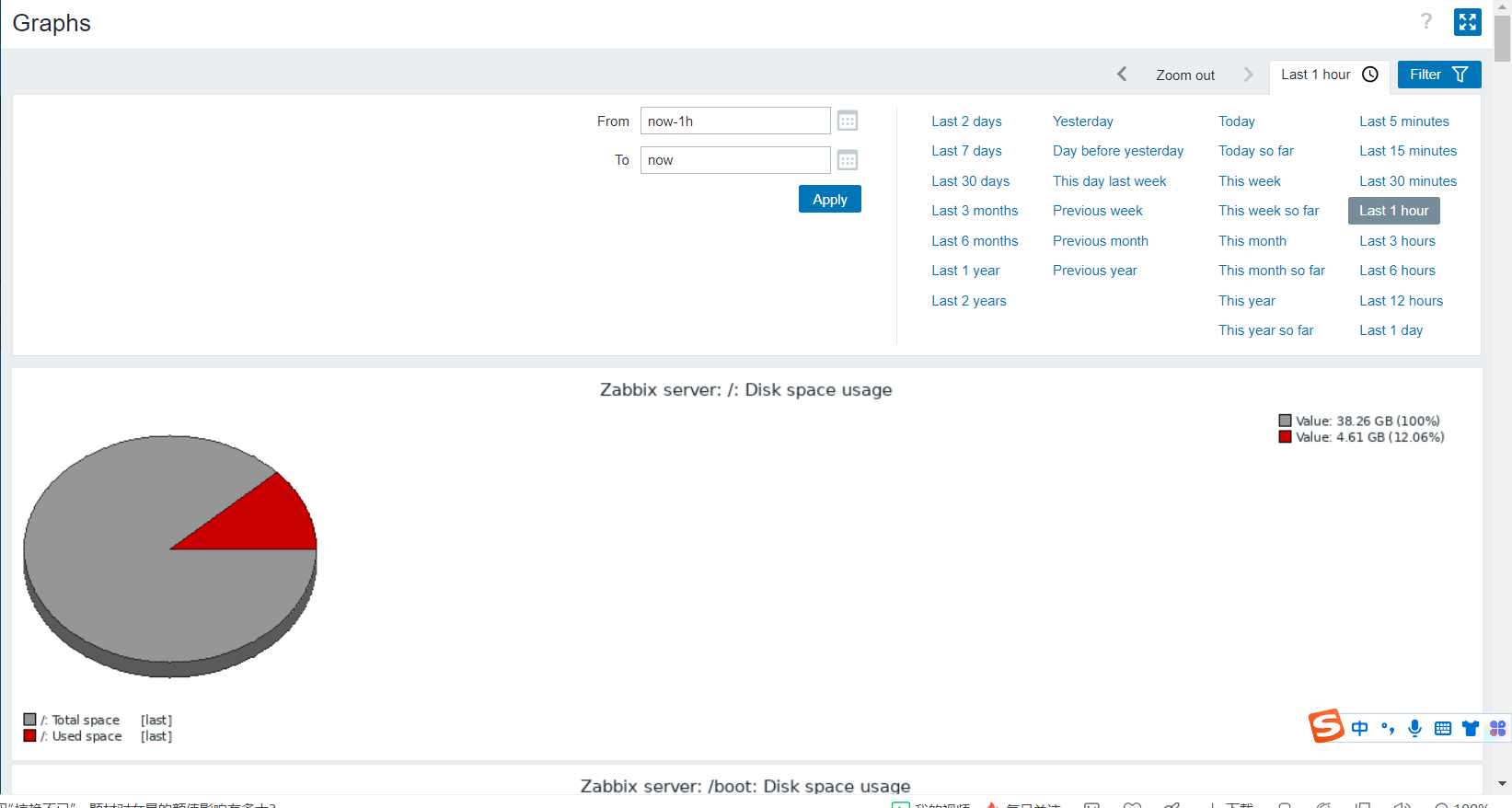The image size is (1512, 808).
Task: Set range to Last 30 minutes
Action: (1408, 181)
